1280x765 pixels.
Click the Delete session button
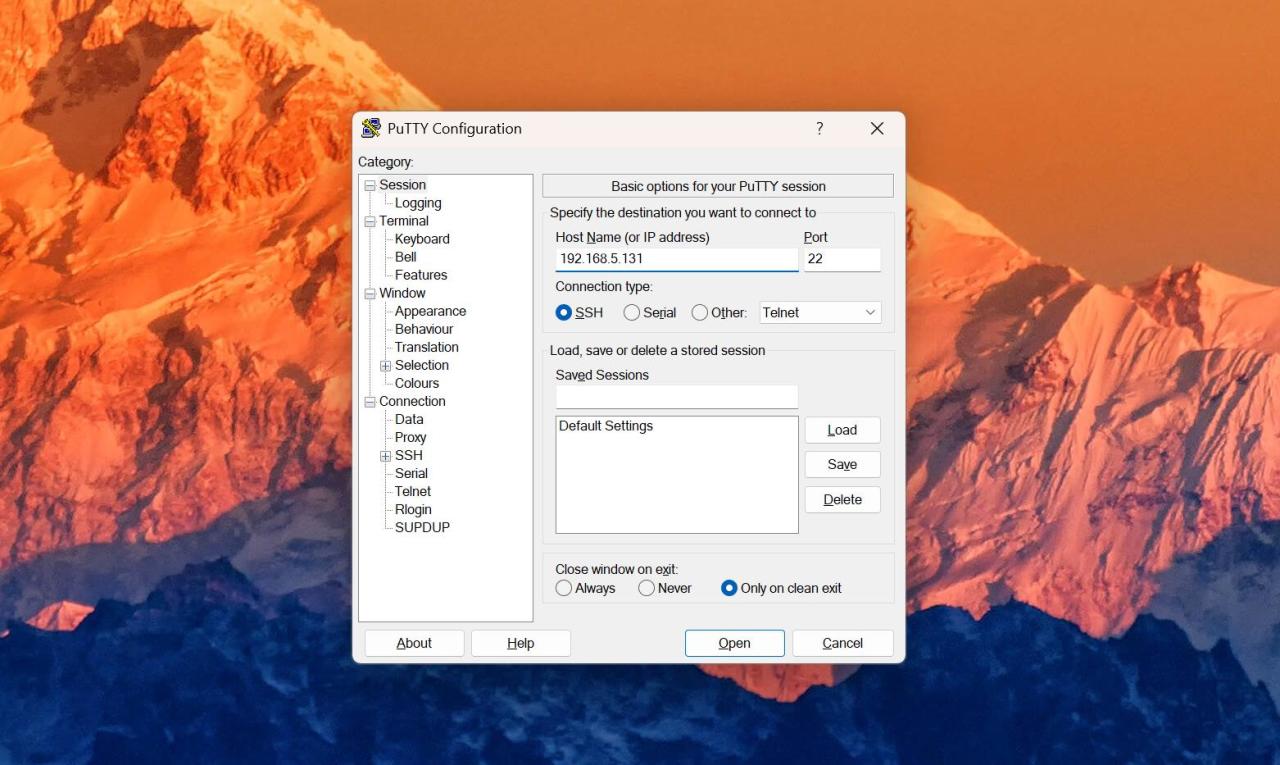pyautogui.click(x=842, y=499)
